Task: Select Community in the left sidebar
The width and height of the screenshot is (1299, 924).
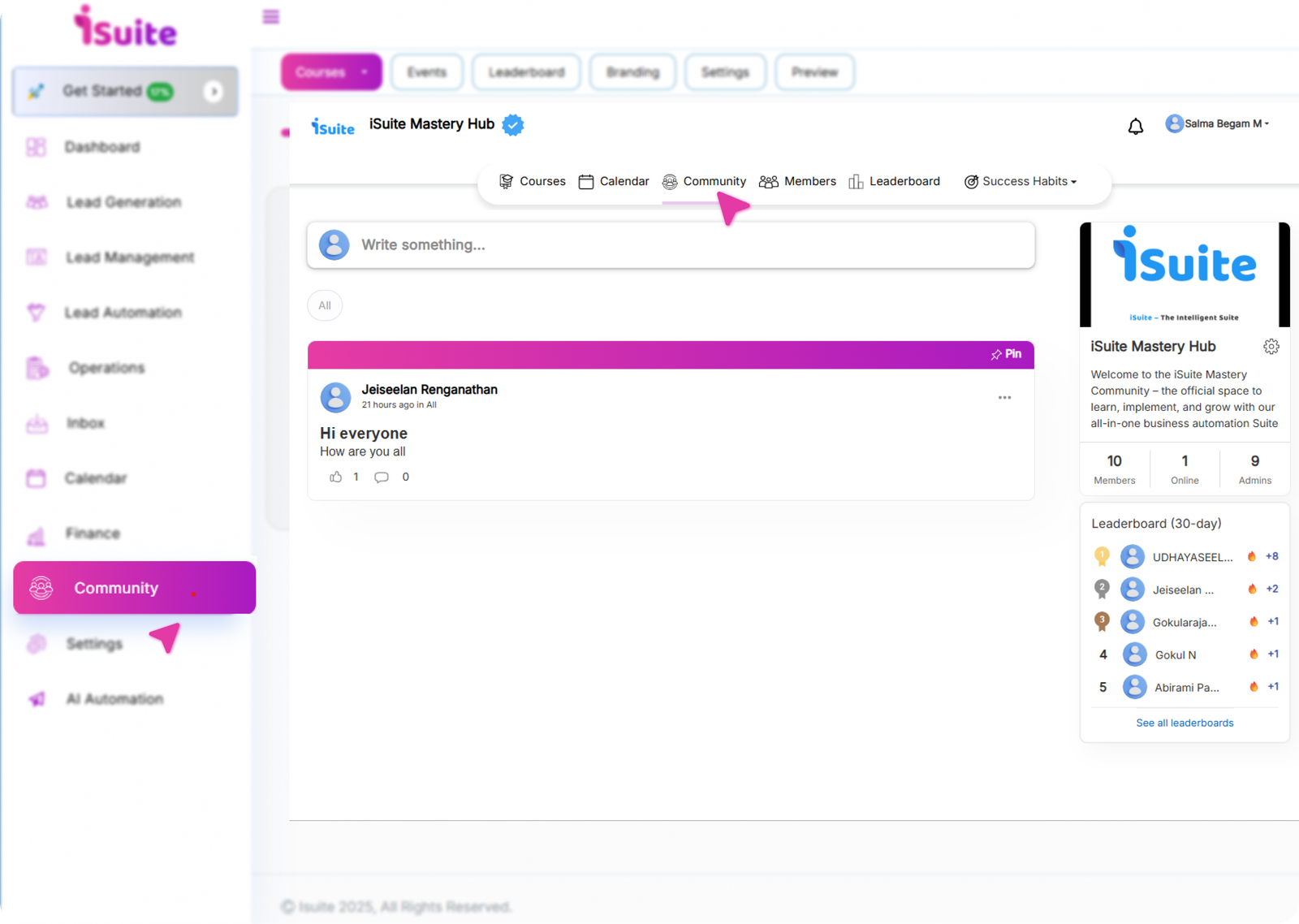Action: (x=134, y=588)
